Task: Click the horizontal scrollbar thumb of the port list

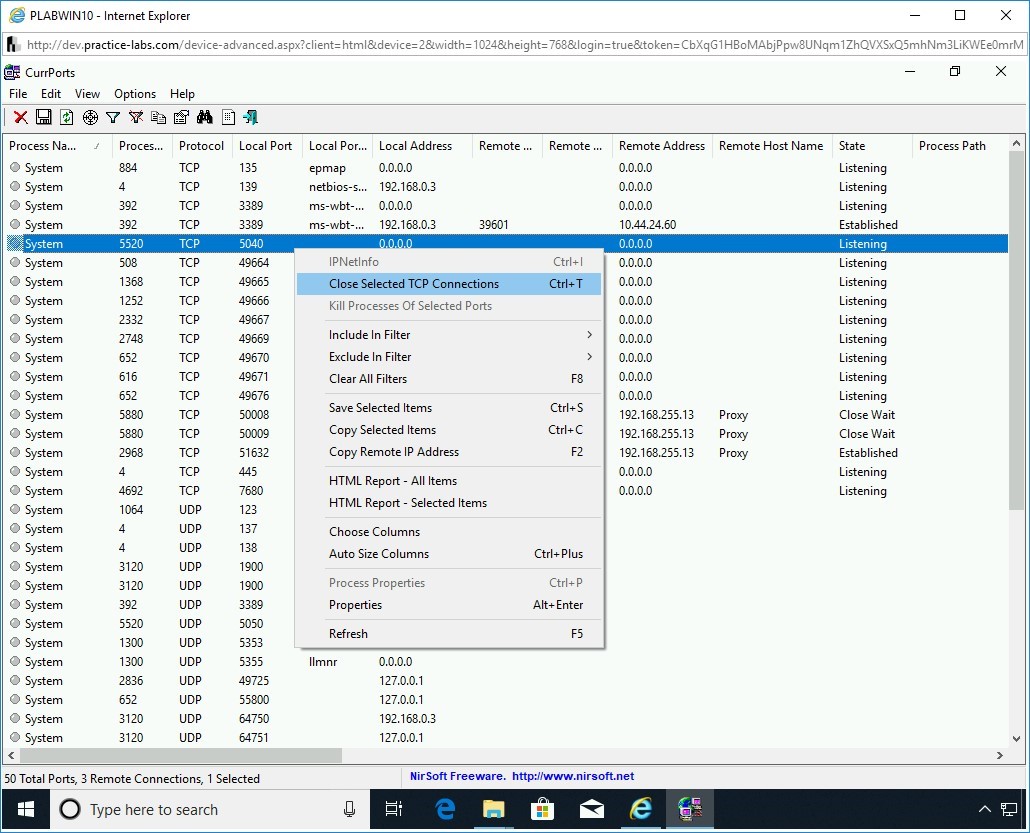Action: click(x=180, y=756)
